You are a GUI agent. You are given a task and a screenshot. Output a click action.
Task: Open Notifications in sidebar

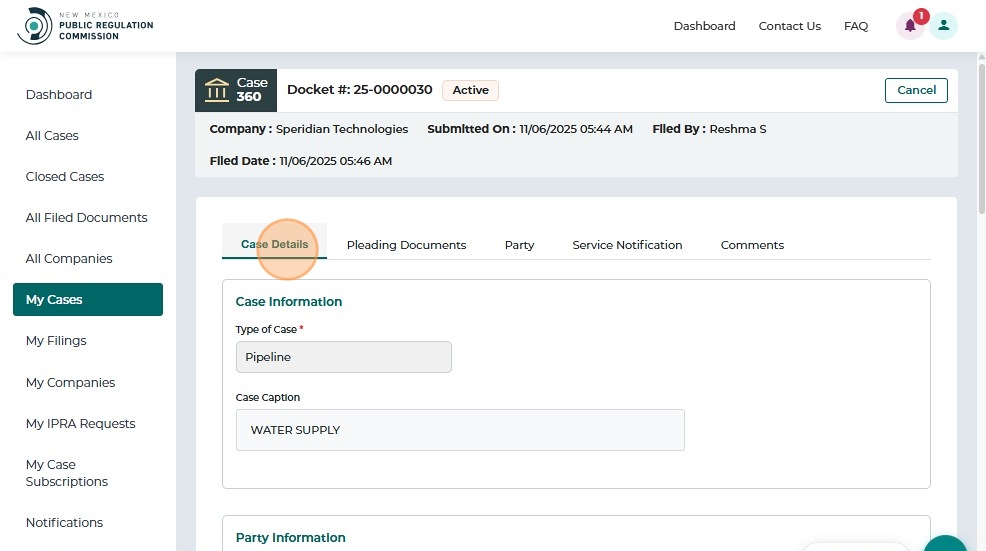(x=64, y=522)
